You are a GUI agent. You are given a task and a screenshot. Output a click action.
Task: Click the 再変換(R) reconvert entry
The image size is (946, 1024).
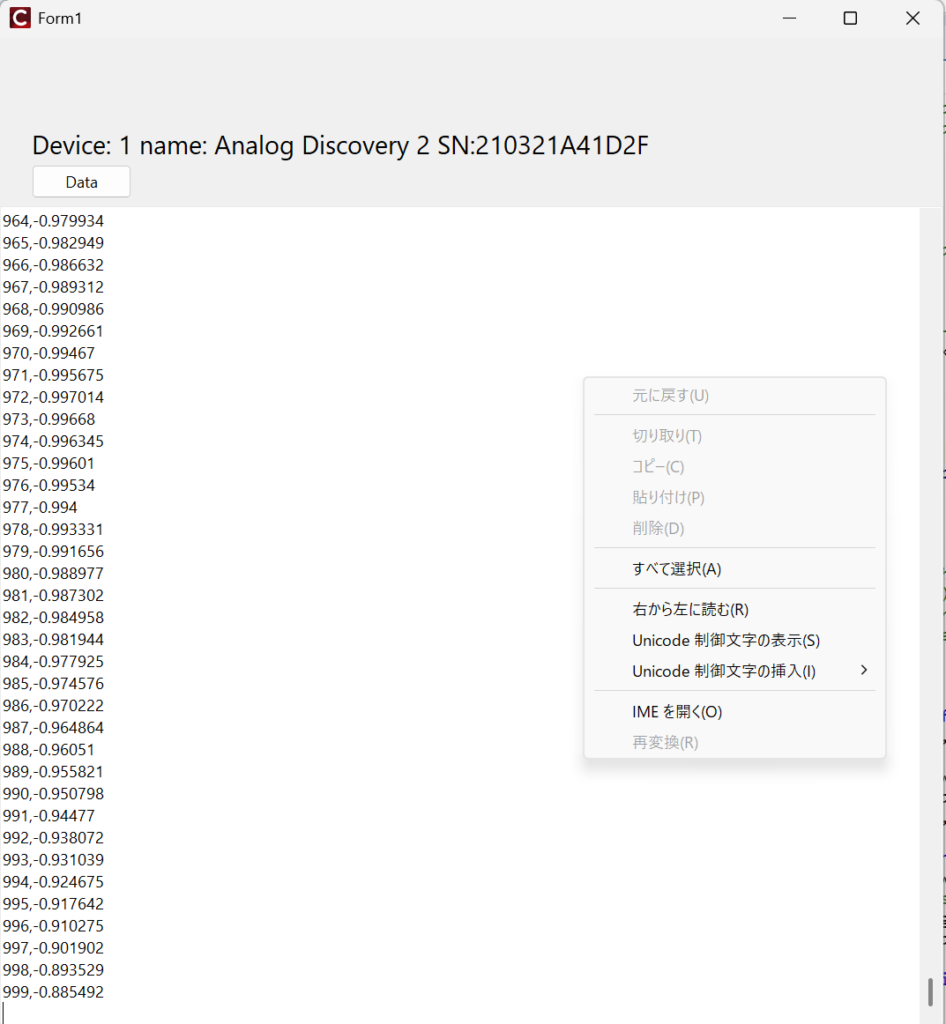click(665, 742)
